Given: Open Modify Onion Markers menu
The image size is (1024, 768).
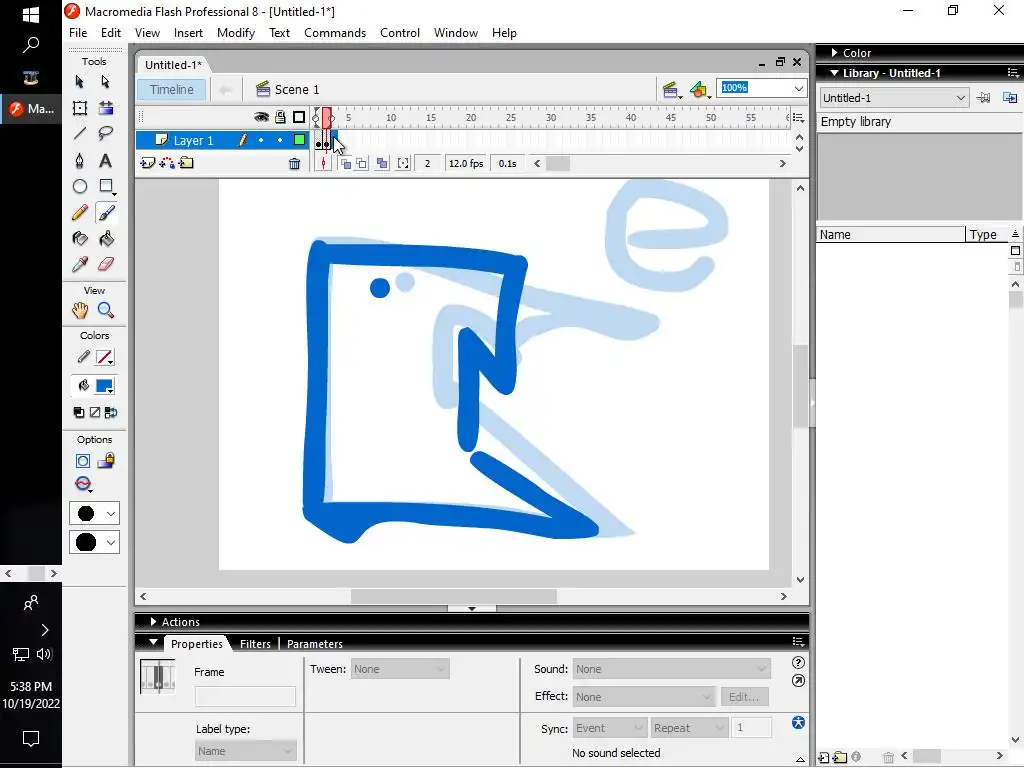Looking at the screenshot, I should 404,164.
